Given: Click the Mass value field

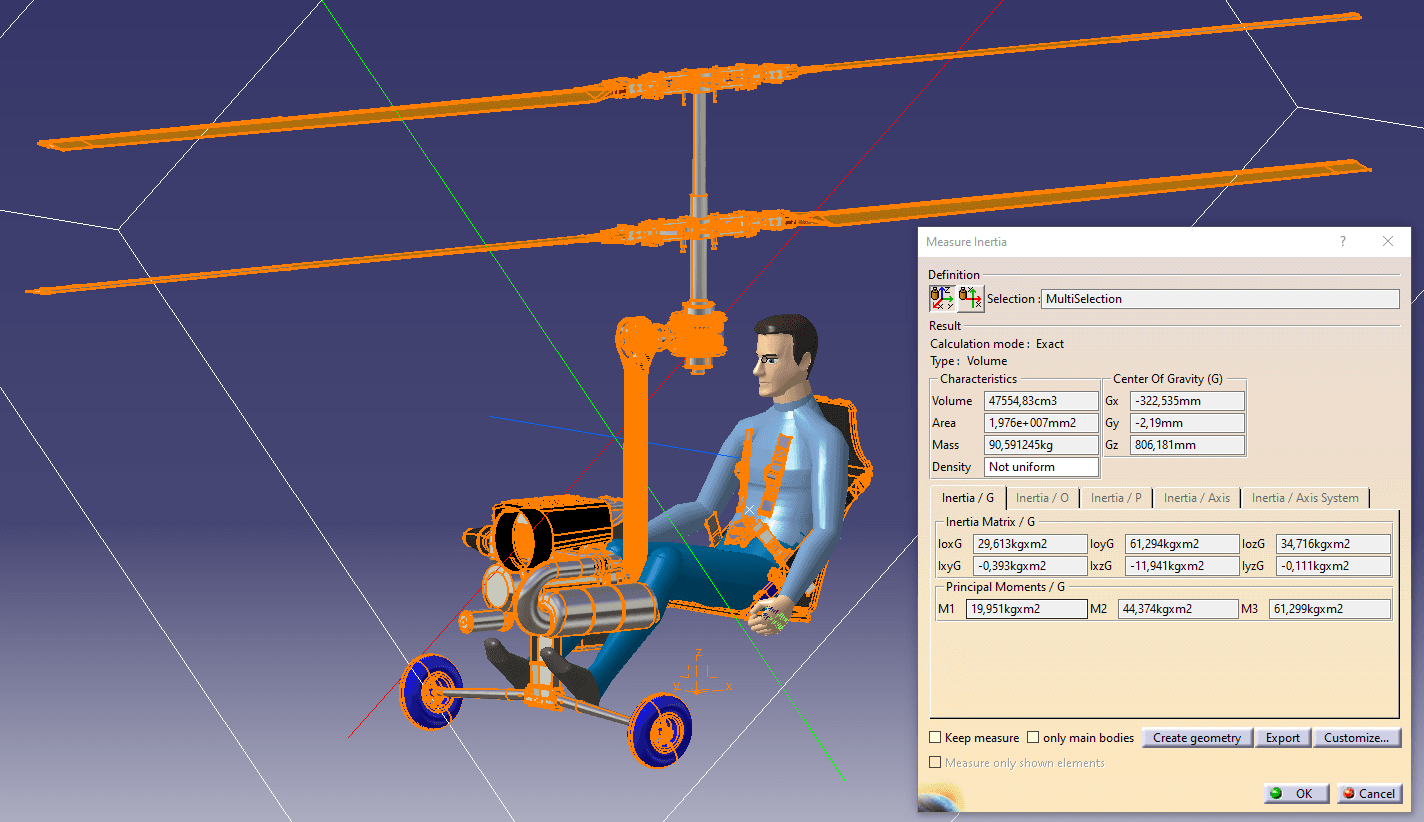Looking at the screenshot, I should click(1041, 445).
